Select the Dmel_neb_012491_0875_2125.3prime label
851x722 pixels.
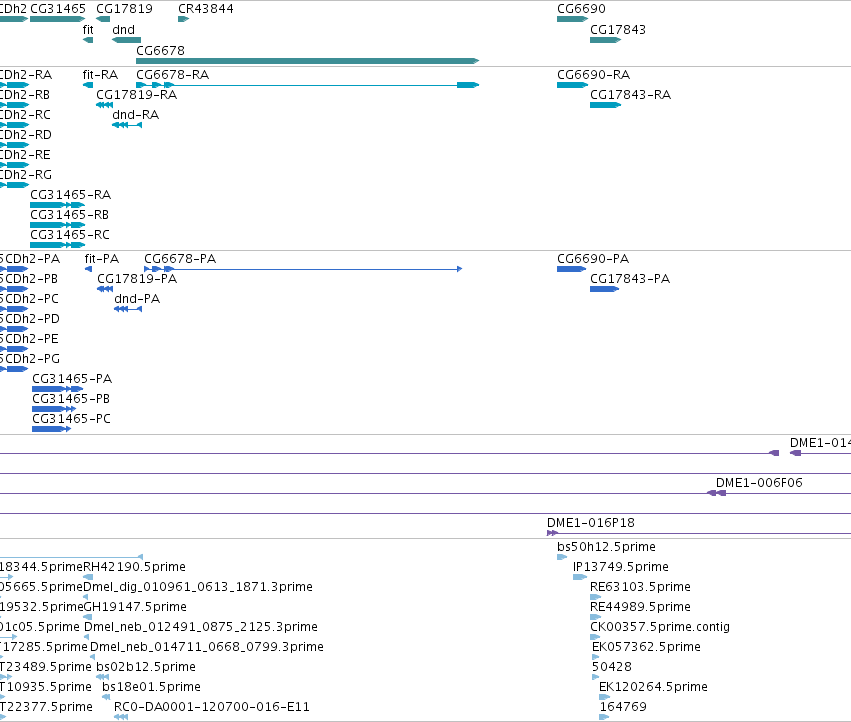tap(201, 626)
